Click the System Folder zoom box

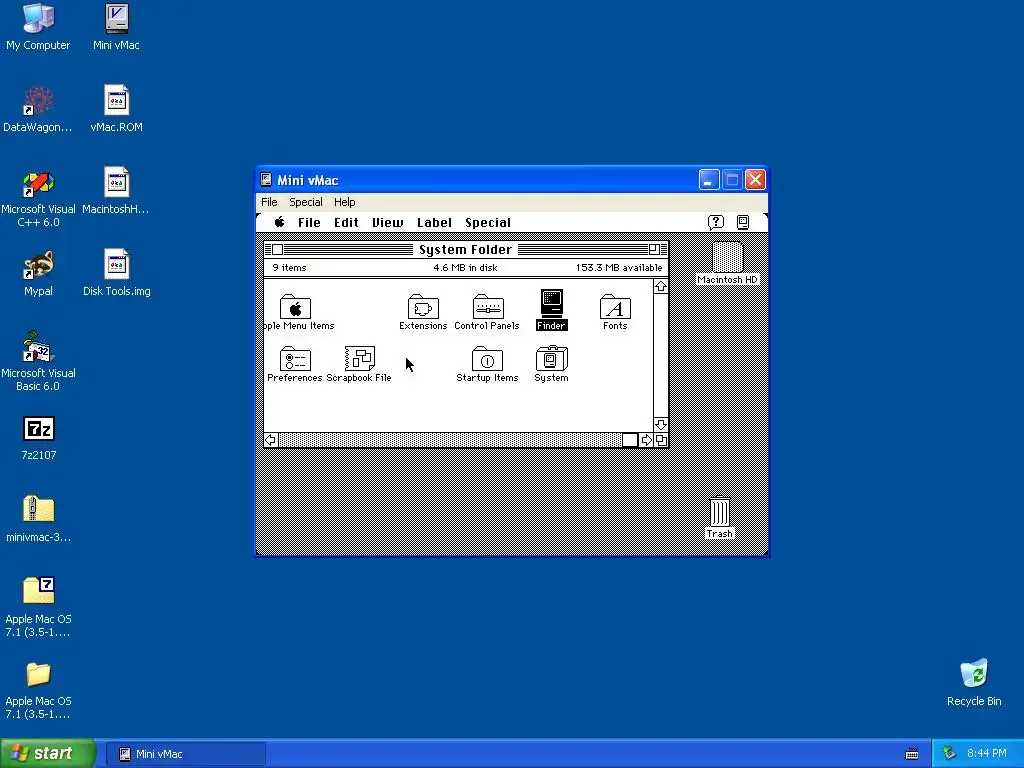[x=654, y=249]
